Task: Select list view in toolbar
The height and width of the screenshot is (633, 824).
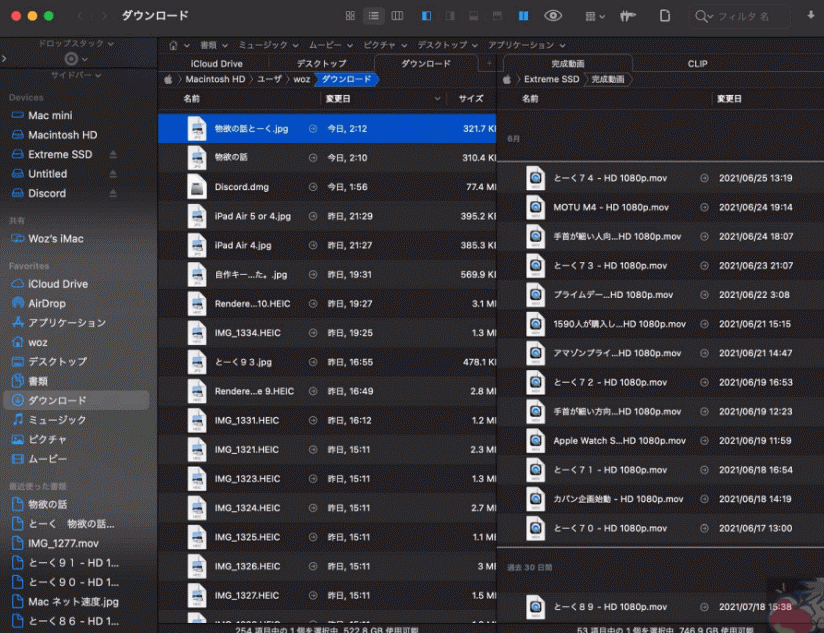Action: tap(373, 16)
